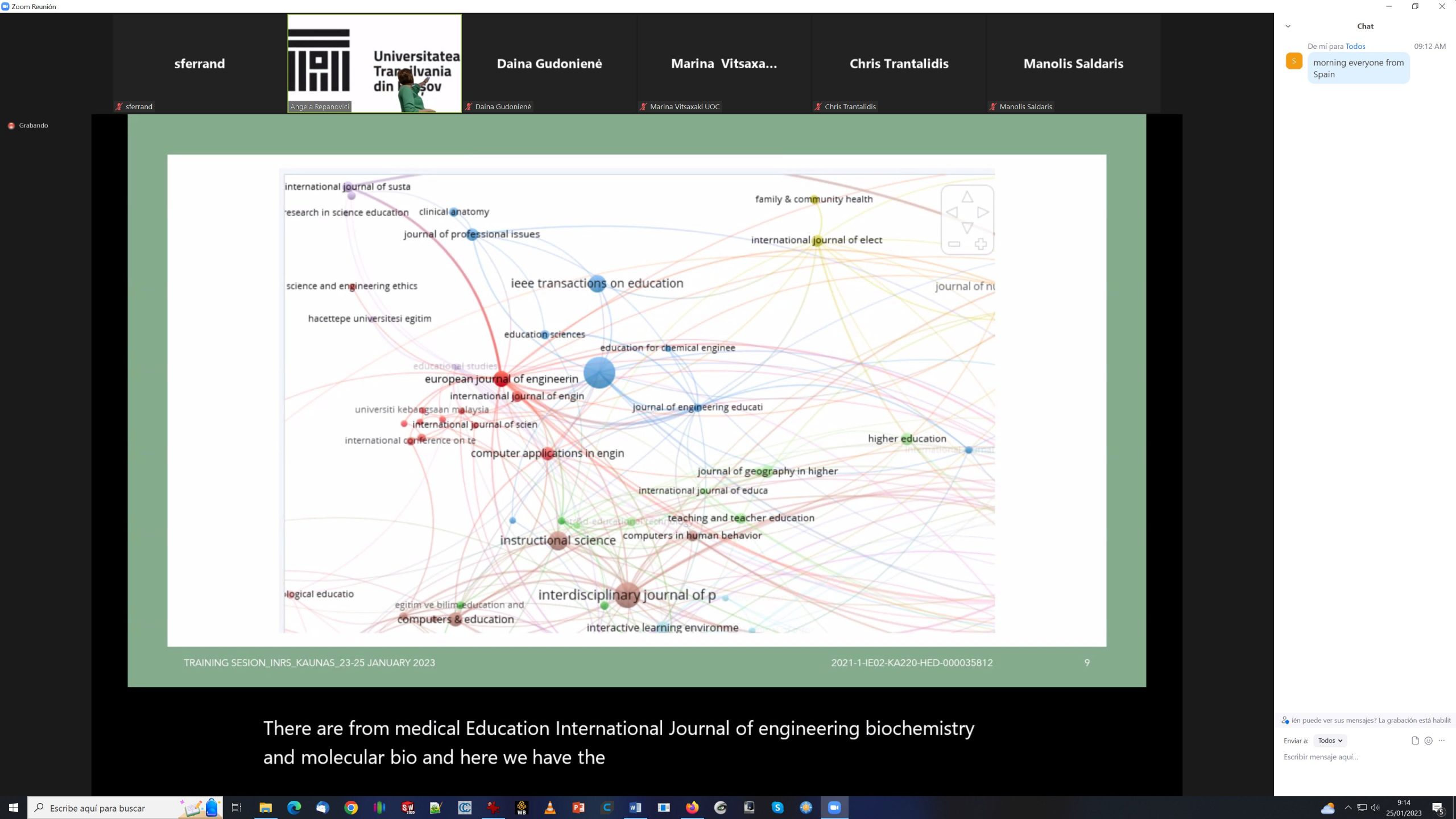1456x819 pixels.
Task: Select Daina Gudonienė participant tile
Action: tap(549, 63)
